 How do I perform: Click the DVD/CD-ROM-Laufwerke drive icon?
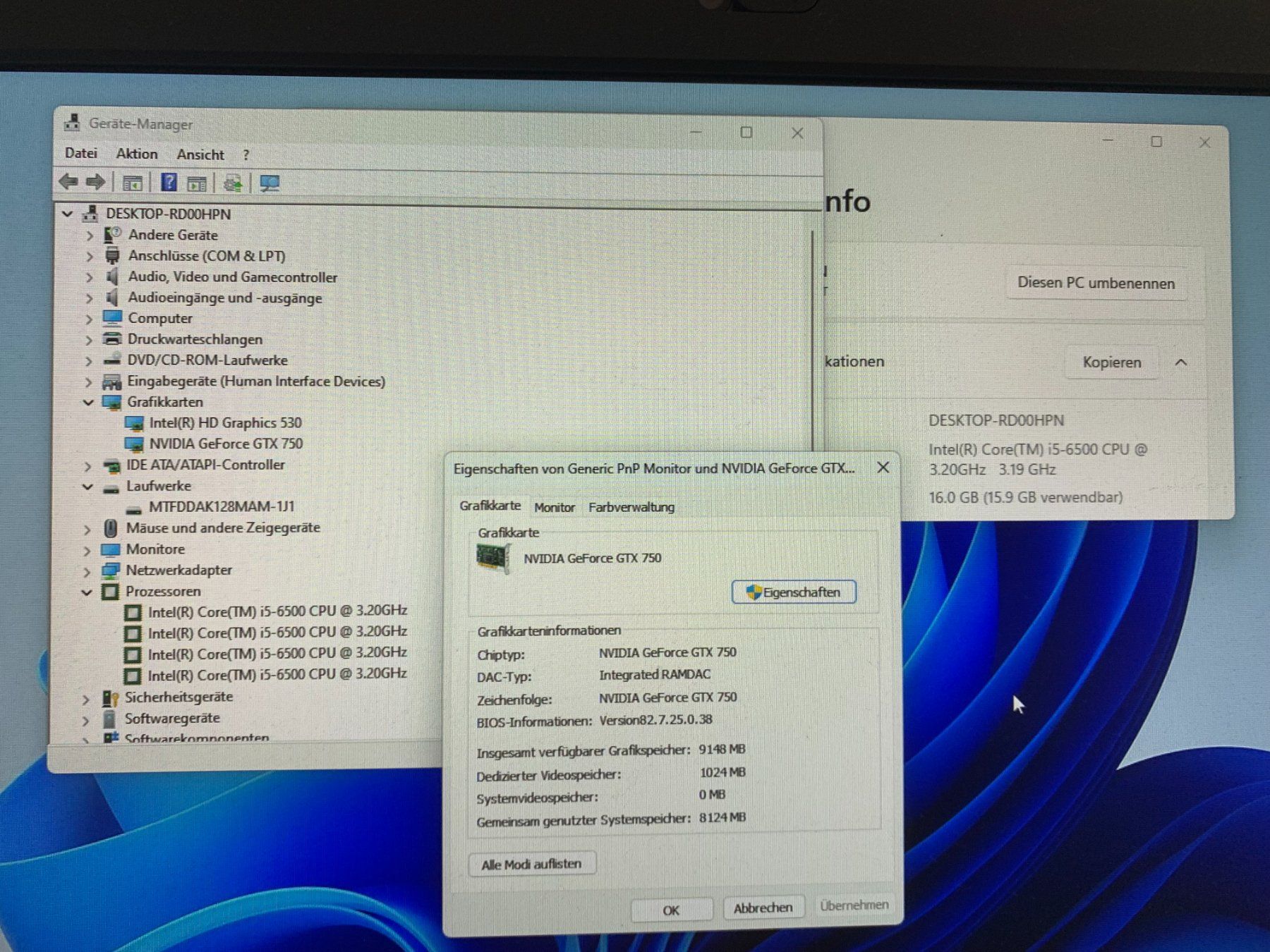pyautogui.click(x=111, y=360)
